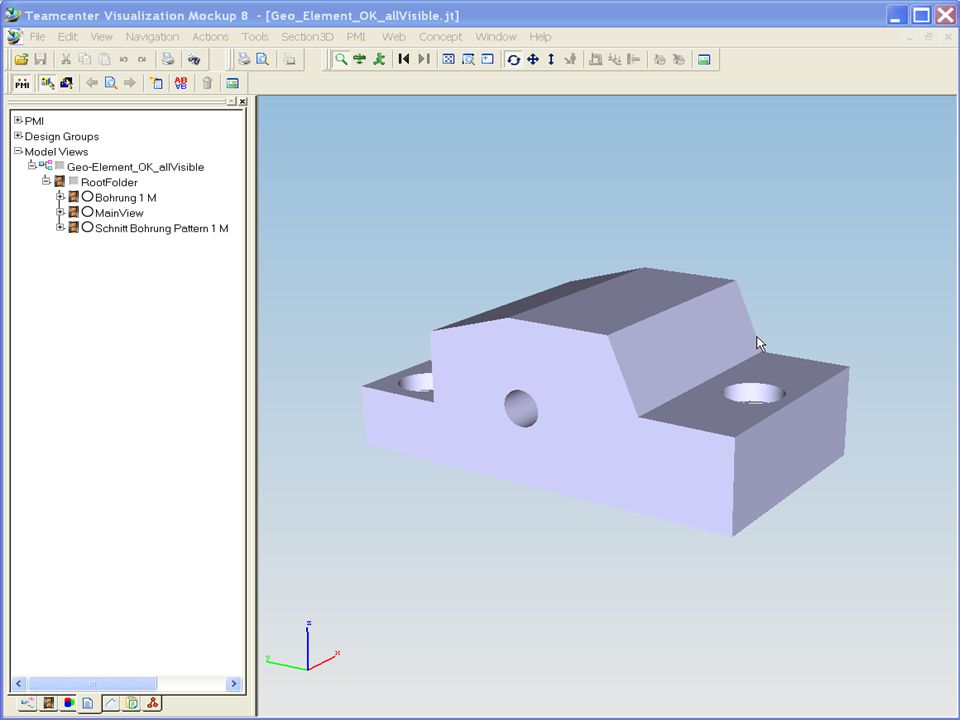Click the Zoom Area icon
Image resolution: width=960 pixels, height=720 pixels.
pos(468,59)
